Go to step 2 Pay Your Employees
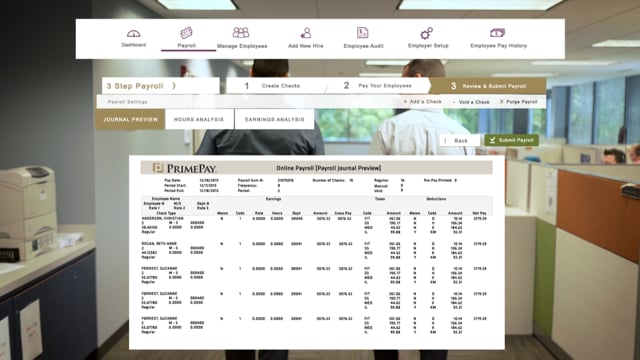The width and height of the screenshot is (640, 360). pyautogui.click(x=378, y=86)
